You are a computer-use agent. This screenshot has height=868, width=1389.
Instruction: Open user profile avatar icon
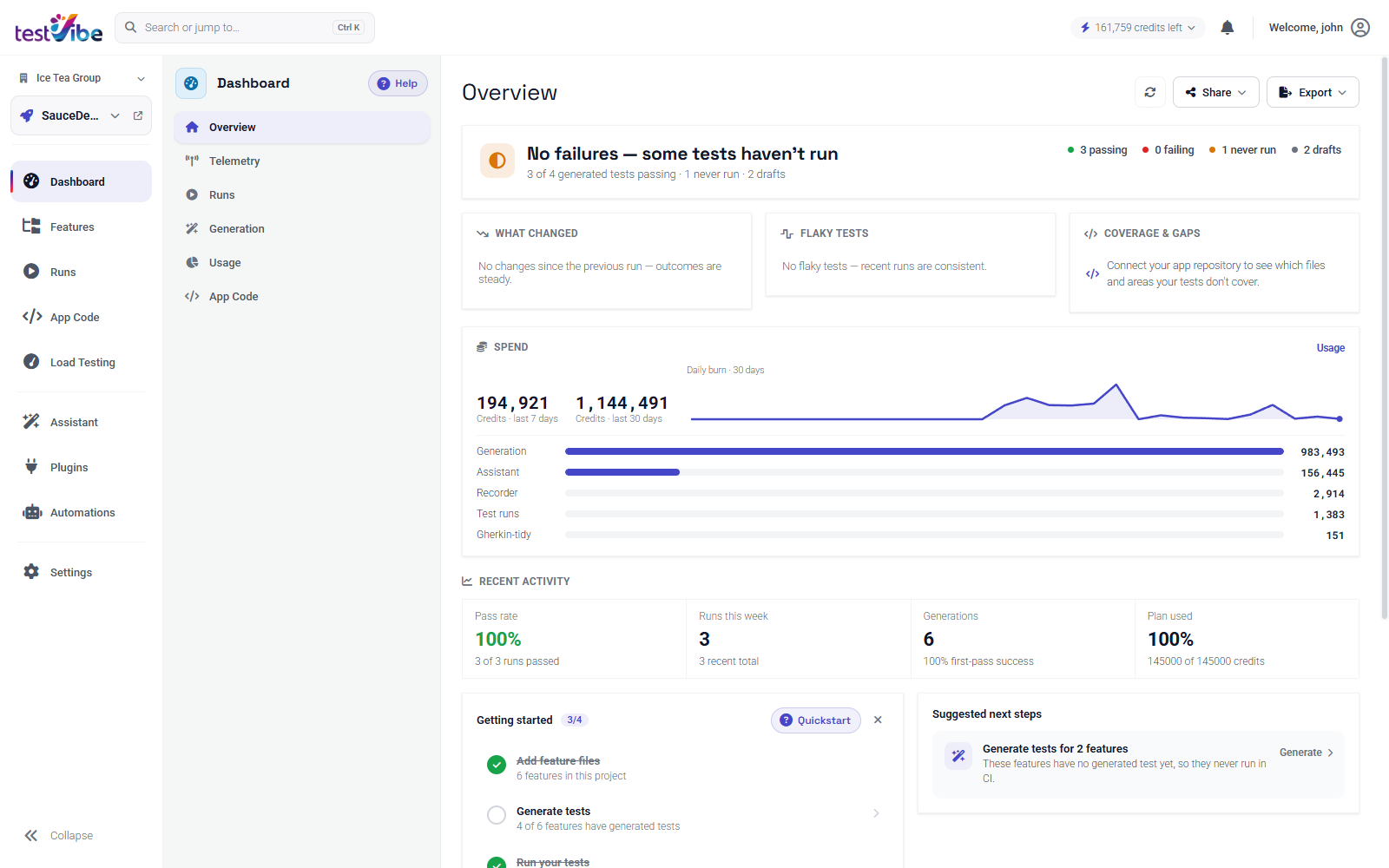coord(1360,28)
